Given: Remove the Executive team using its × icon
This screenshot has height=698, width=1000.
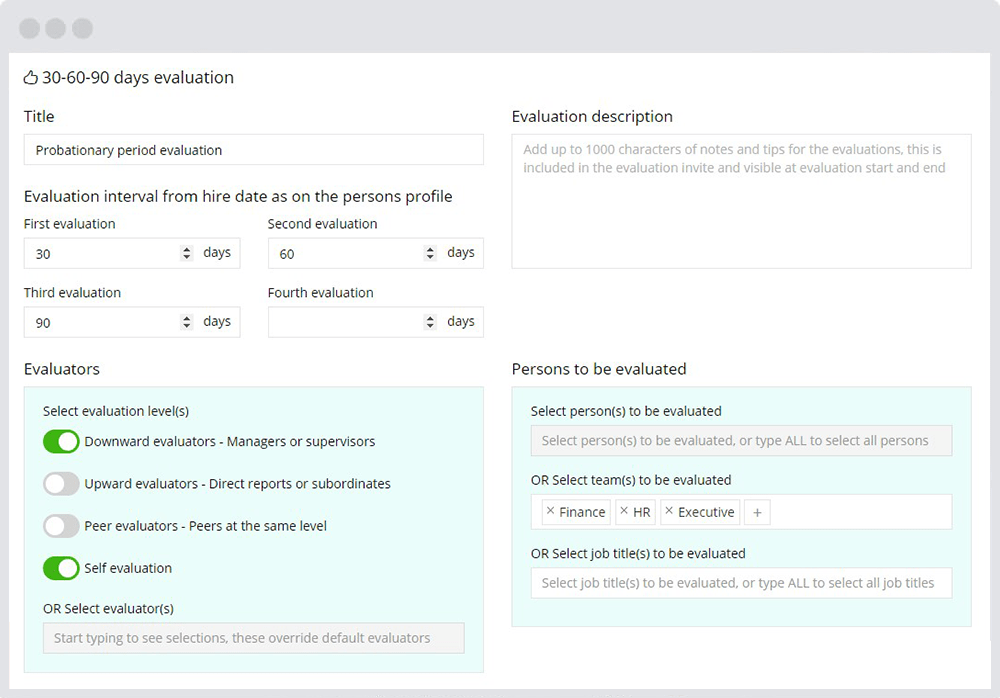Looking at the screenshot, I should [670, 511].
